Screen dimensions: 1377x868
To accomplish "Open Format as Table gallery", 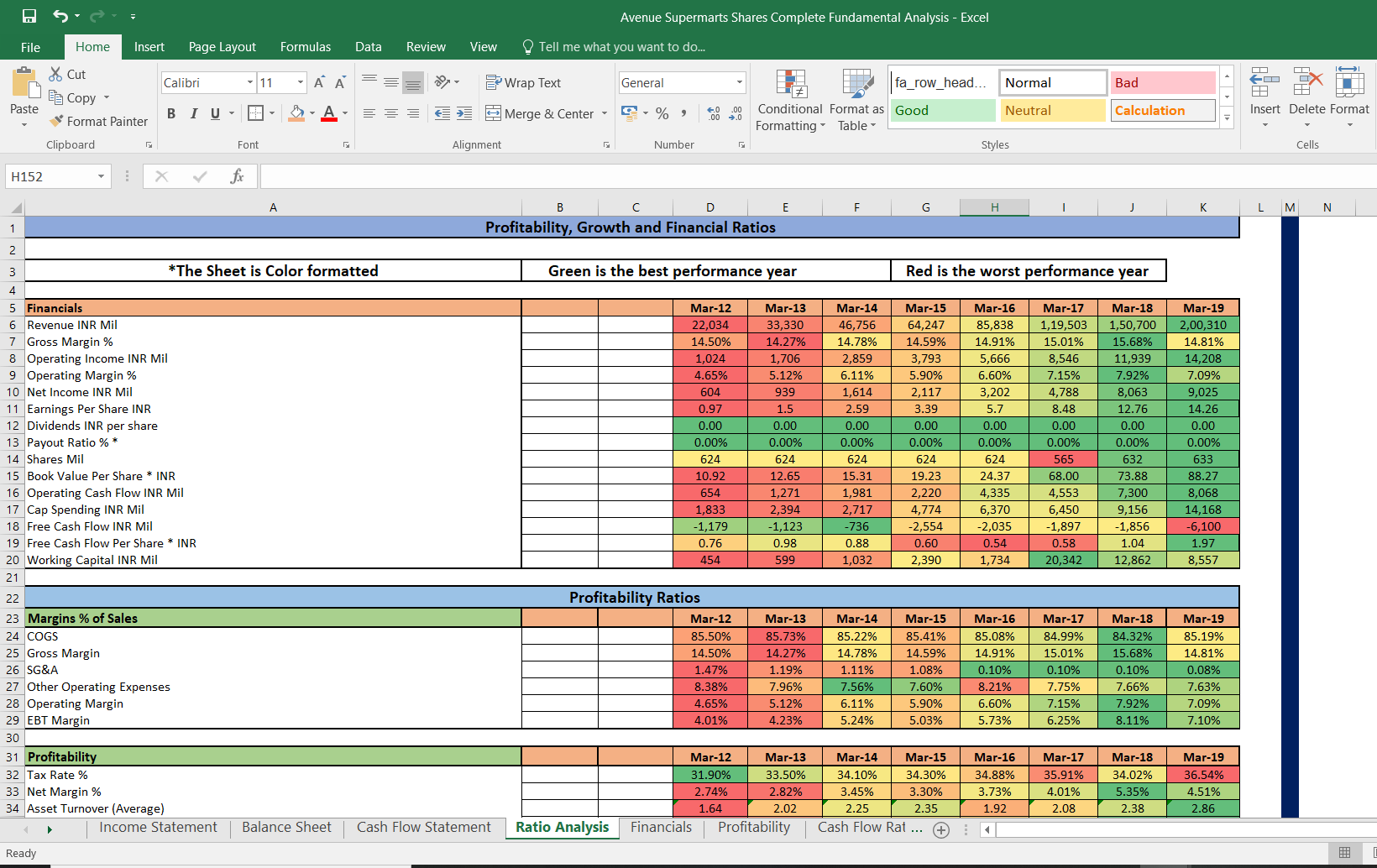I will click(x=856, y=100).
